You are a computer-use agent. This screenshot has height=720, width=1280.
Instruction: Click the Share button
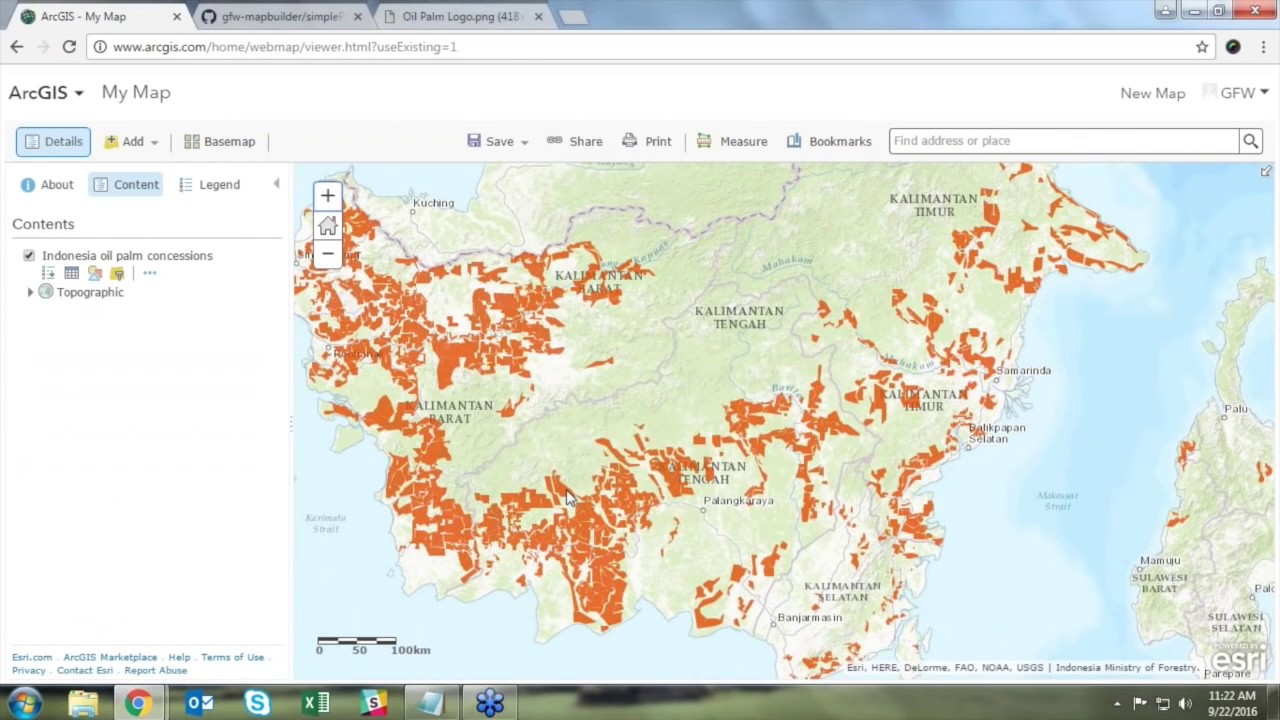(575, 142)
